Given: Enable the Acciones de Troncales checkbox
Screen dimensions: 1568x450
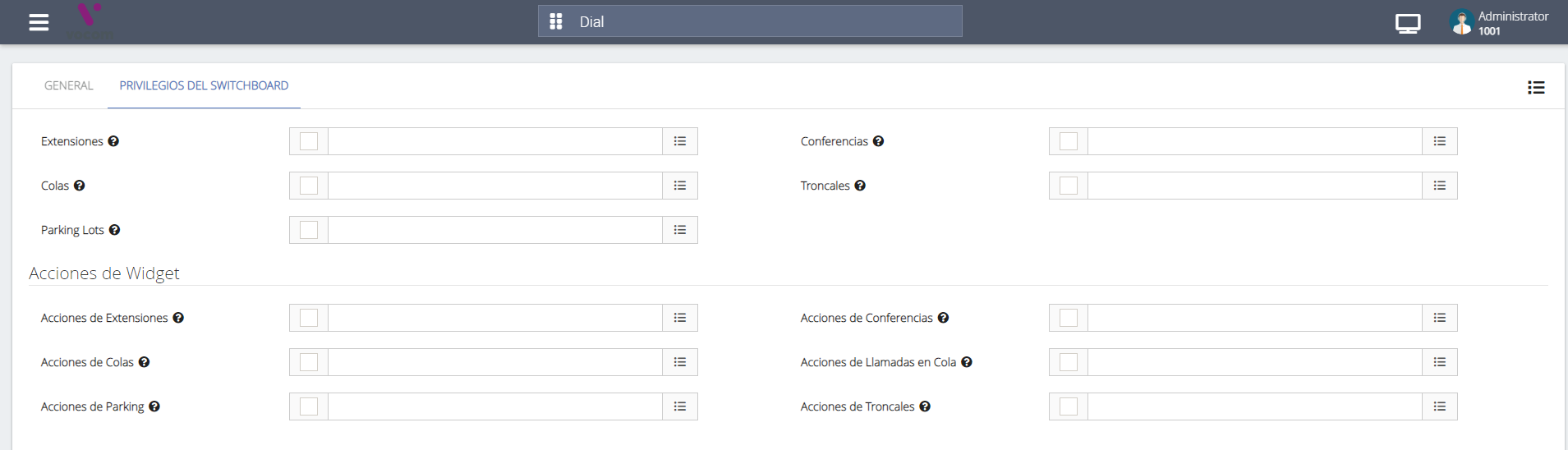Looking at the screenshot, I should [1069, 406].
